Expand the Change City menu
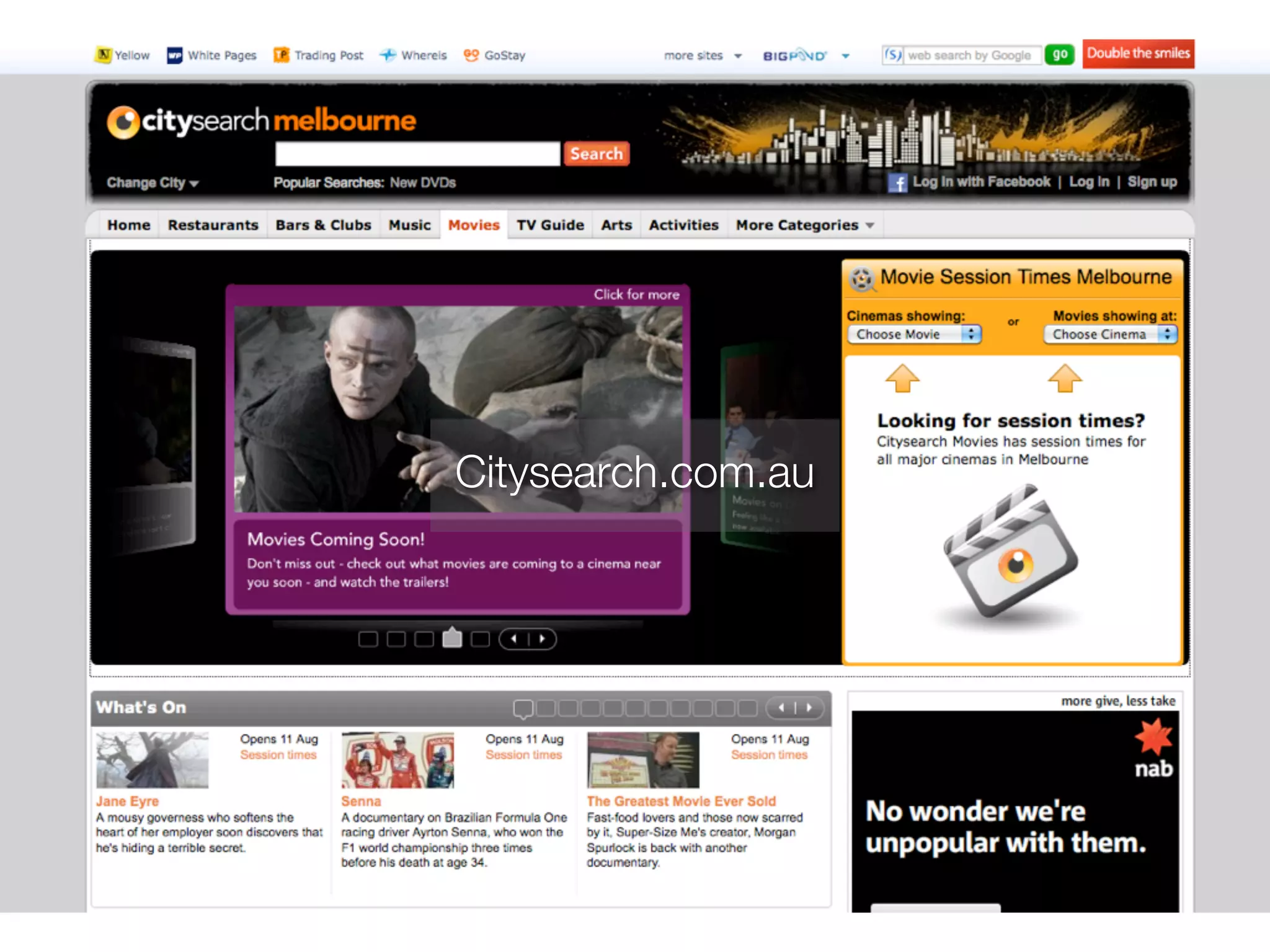 click(152, 183)
